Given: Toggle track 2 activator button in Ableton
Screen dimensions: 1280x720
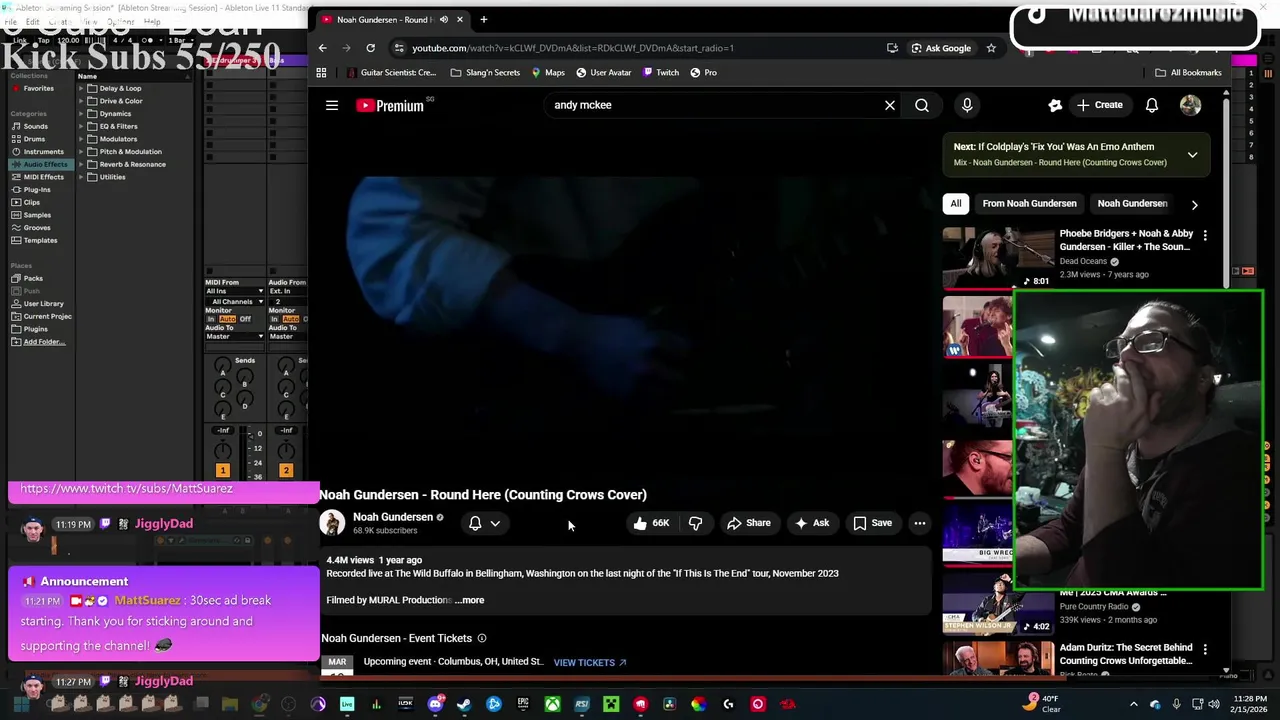Looking at the screenshot, I should click(285, 470).
